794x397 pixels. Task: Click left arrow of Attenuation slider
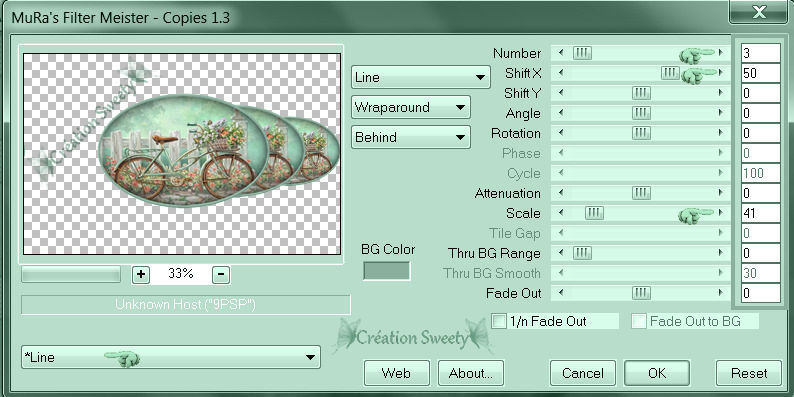[561, 193]
